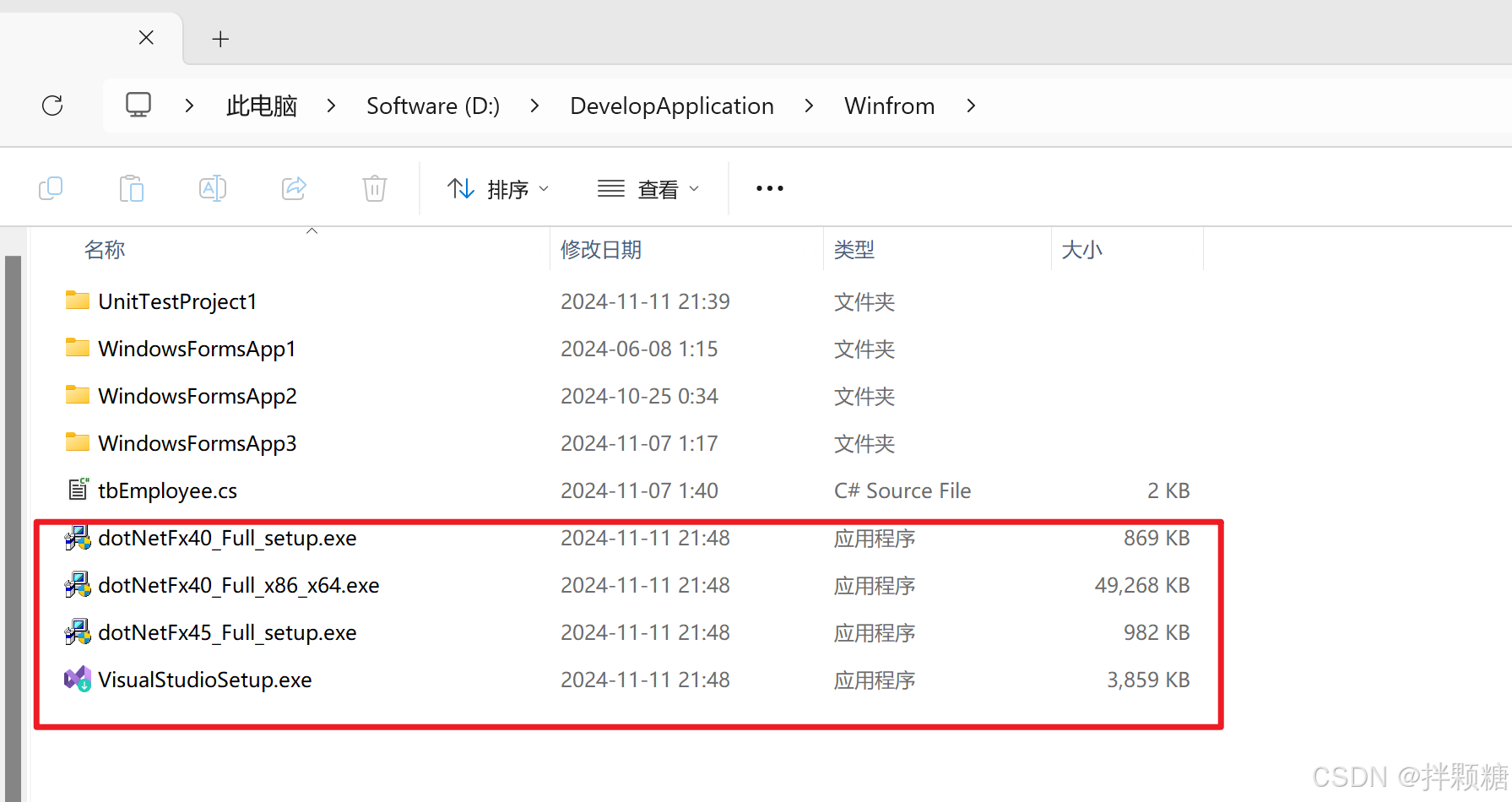
Task: Click the 869 KB size cell
Action: pyautogui.click(x=1157, y=538)
